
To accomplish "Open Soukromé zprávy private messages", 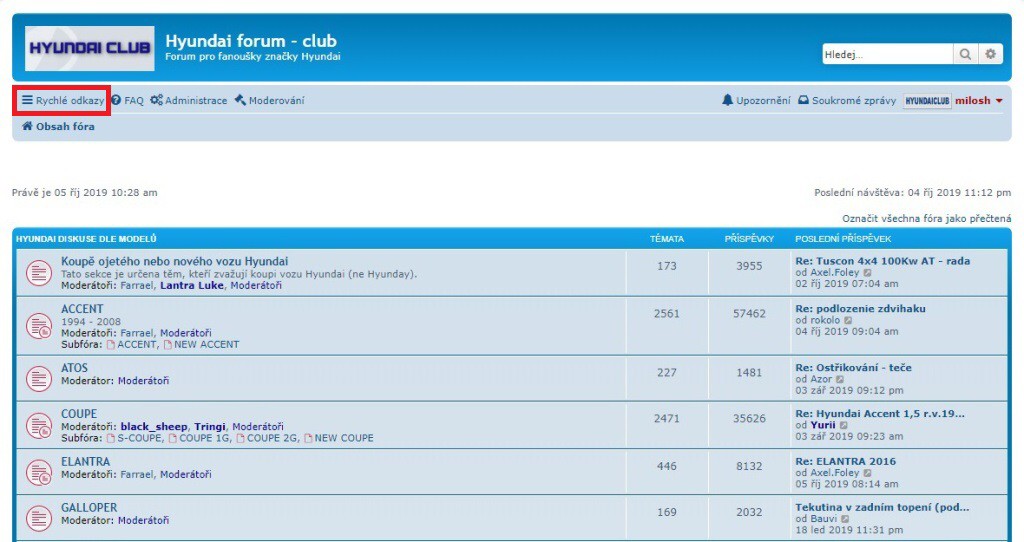I will [x=847, y=101].
